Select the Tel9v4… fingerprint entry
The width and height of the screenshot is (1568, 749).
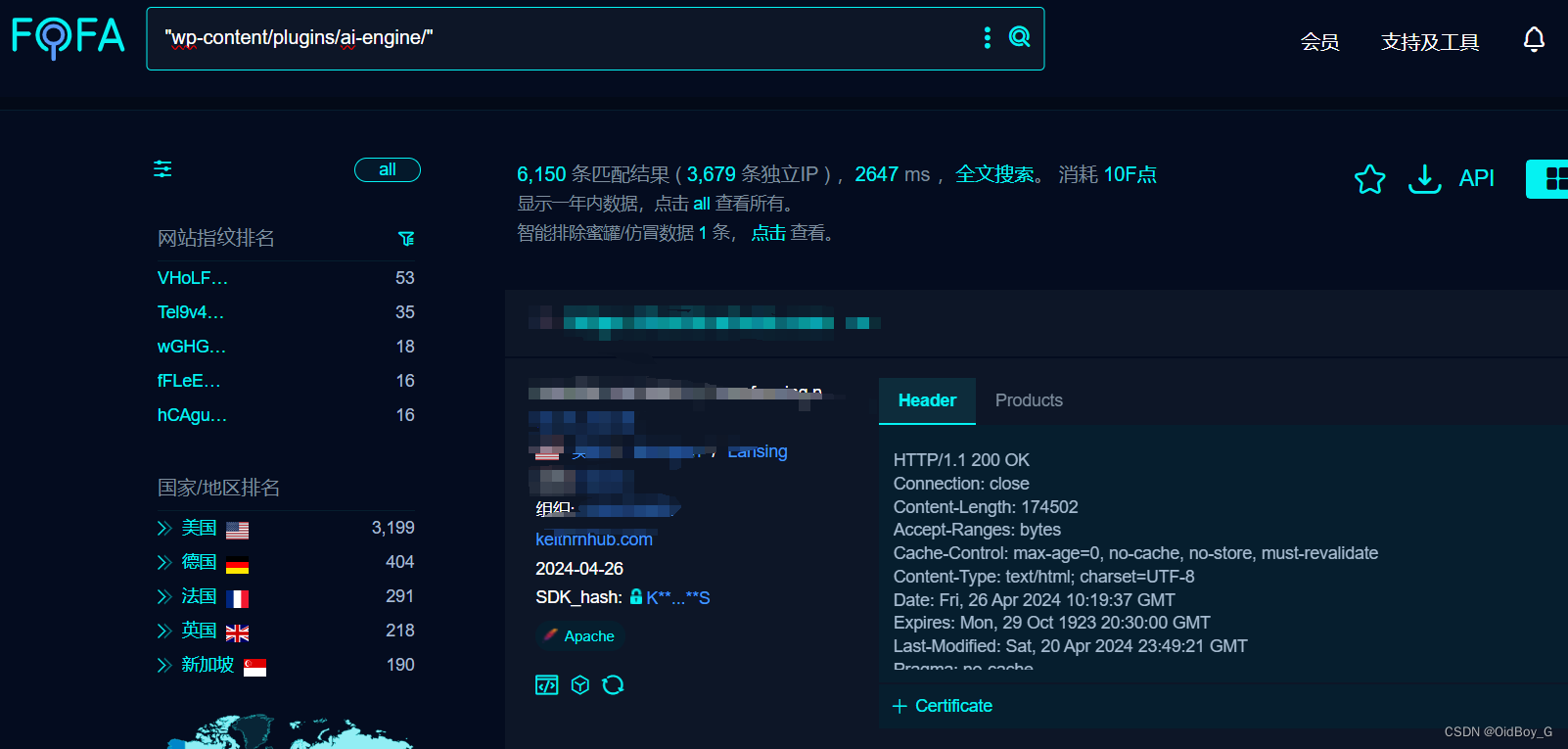(191, 312)
